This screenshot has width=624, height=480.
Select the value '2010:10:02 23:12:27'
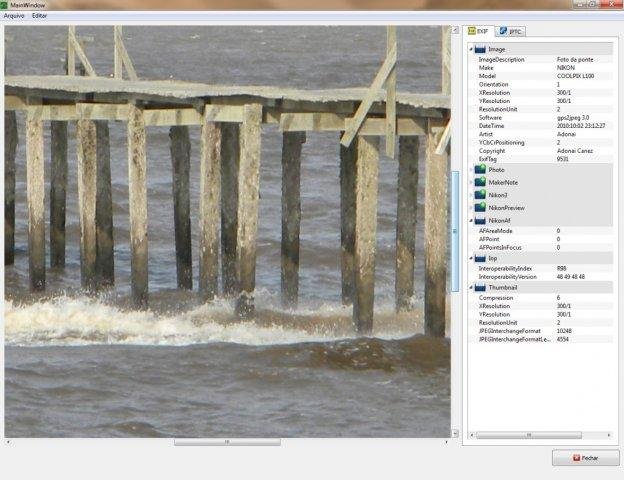581,126
